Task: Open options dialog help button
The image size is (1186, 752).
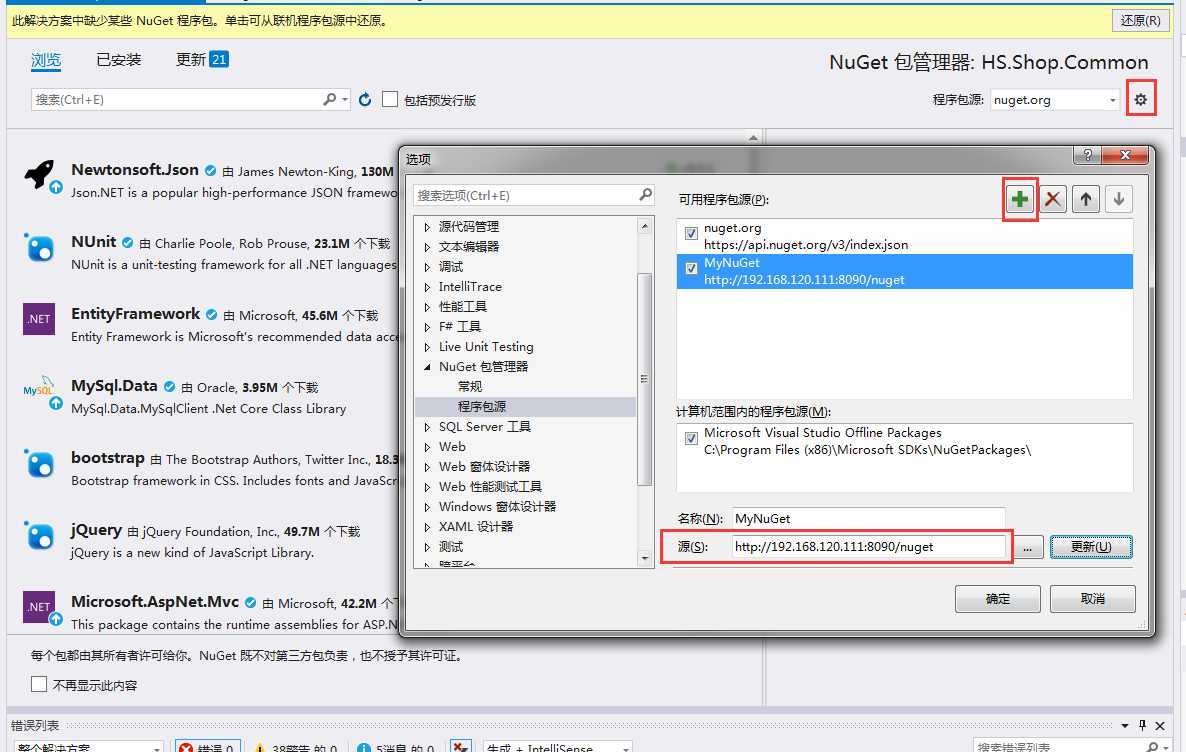Action: (1087, 154)
